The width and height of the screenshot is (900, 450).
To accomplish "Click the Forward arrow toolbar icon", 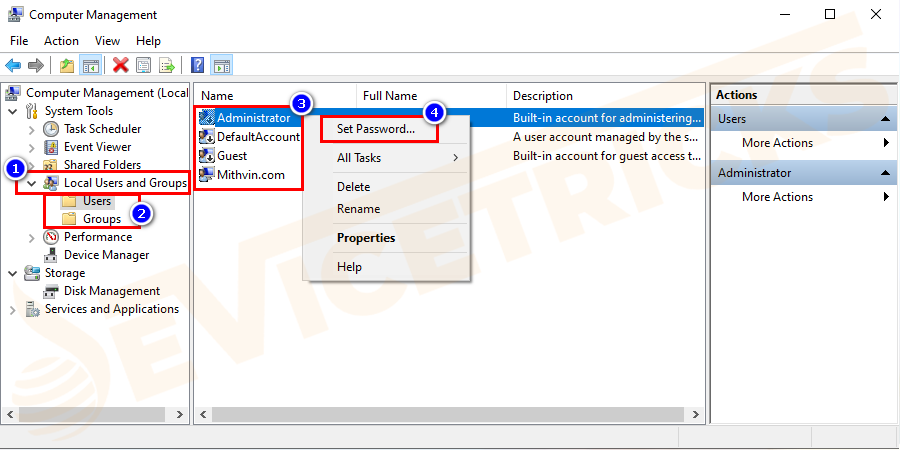I will (x=36, y=65).
